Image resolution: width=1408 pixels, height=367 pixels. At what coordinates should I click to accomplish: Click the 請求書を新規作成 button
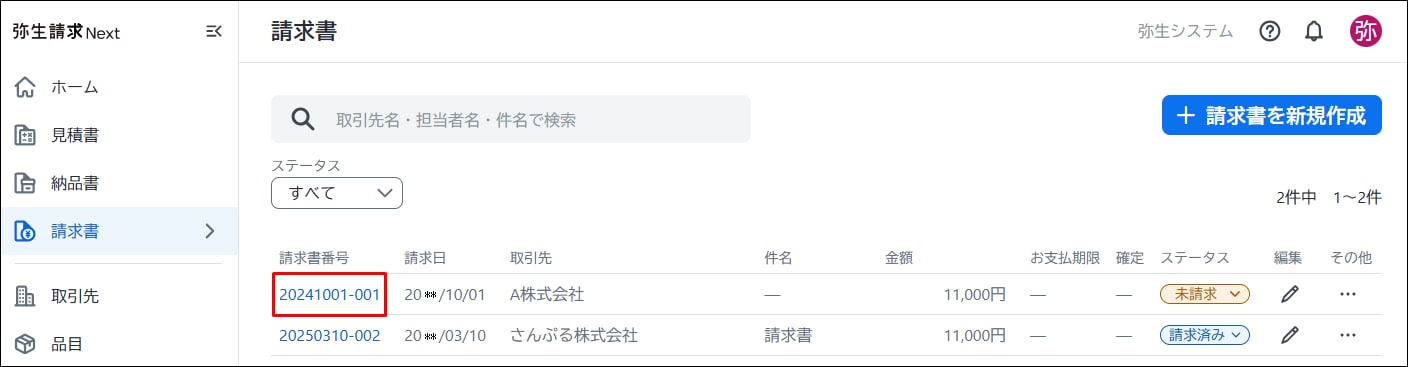point(1272,115)
